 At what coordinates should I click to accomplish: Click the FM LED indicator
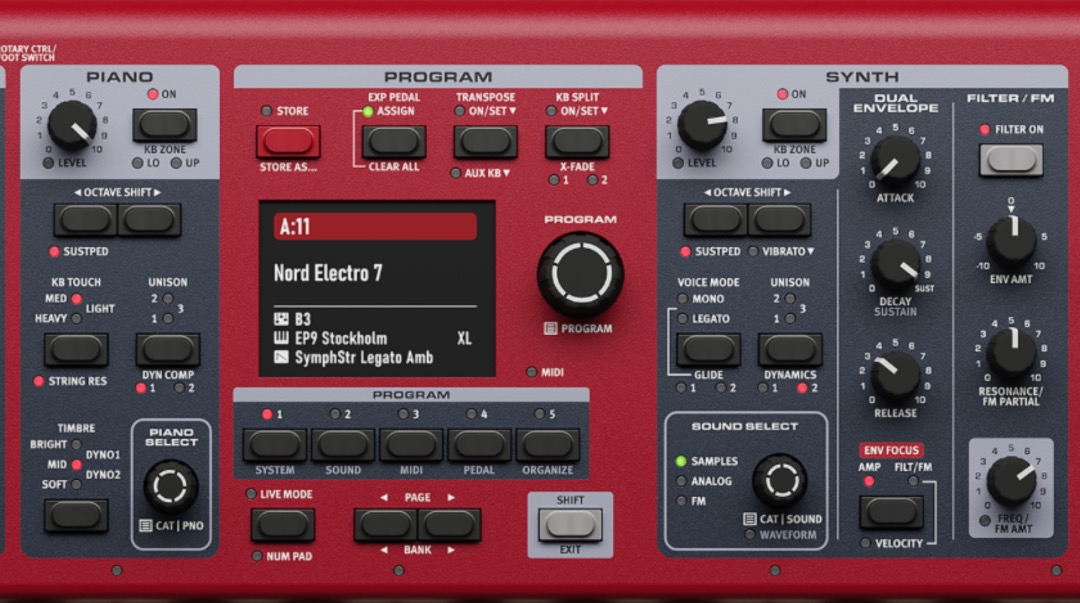click(681, 501)
